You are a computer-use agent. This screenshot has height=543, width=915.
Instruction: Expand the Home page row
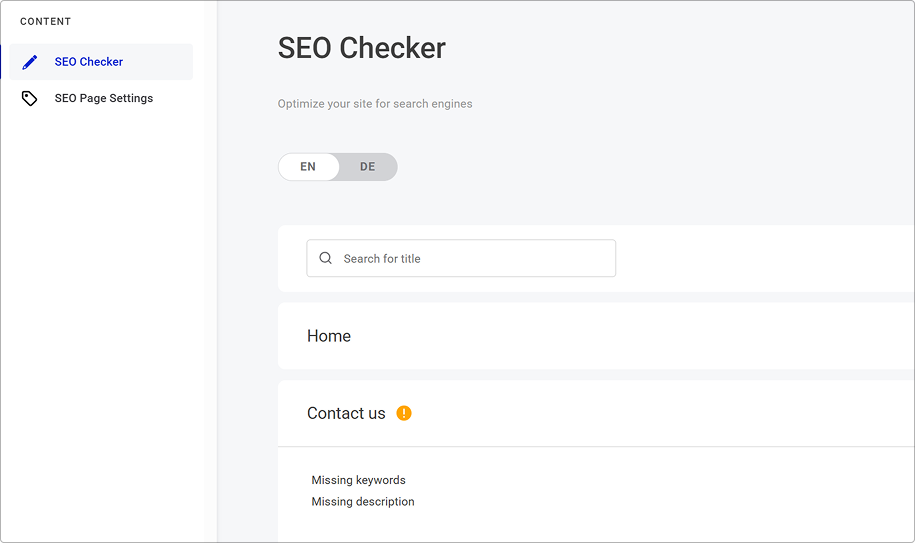click(x=596, y=336)
